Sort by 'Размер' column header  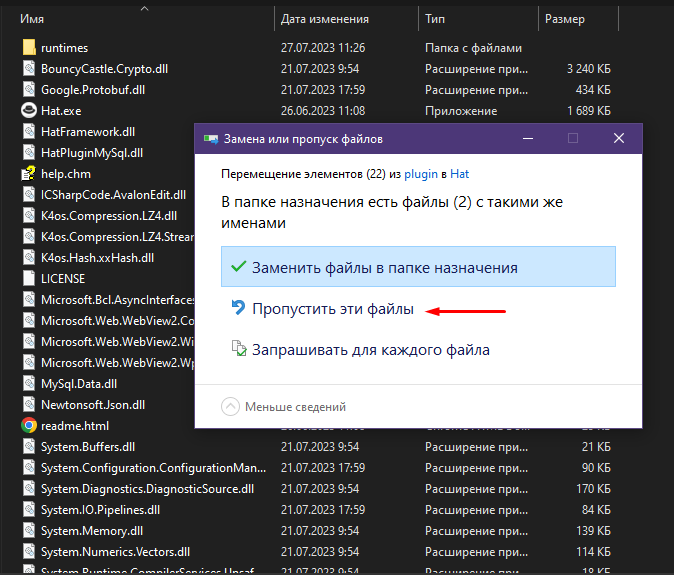point(565,19)
